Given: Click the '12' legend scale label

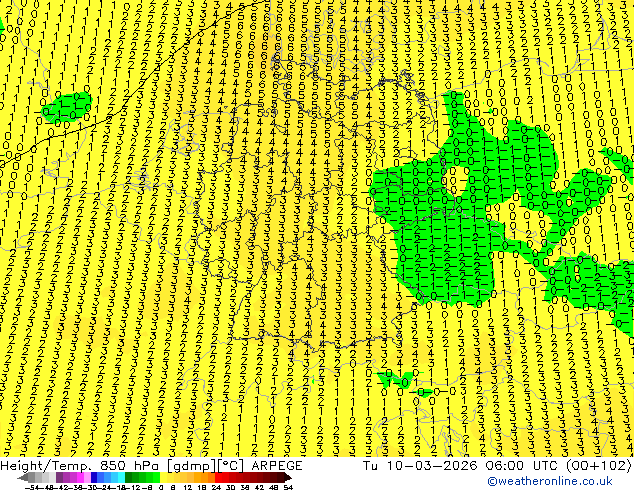Looking at the screenshot, I should point(188,487).
